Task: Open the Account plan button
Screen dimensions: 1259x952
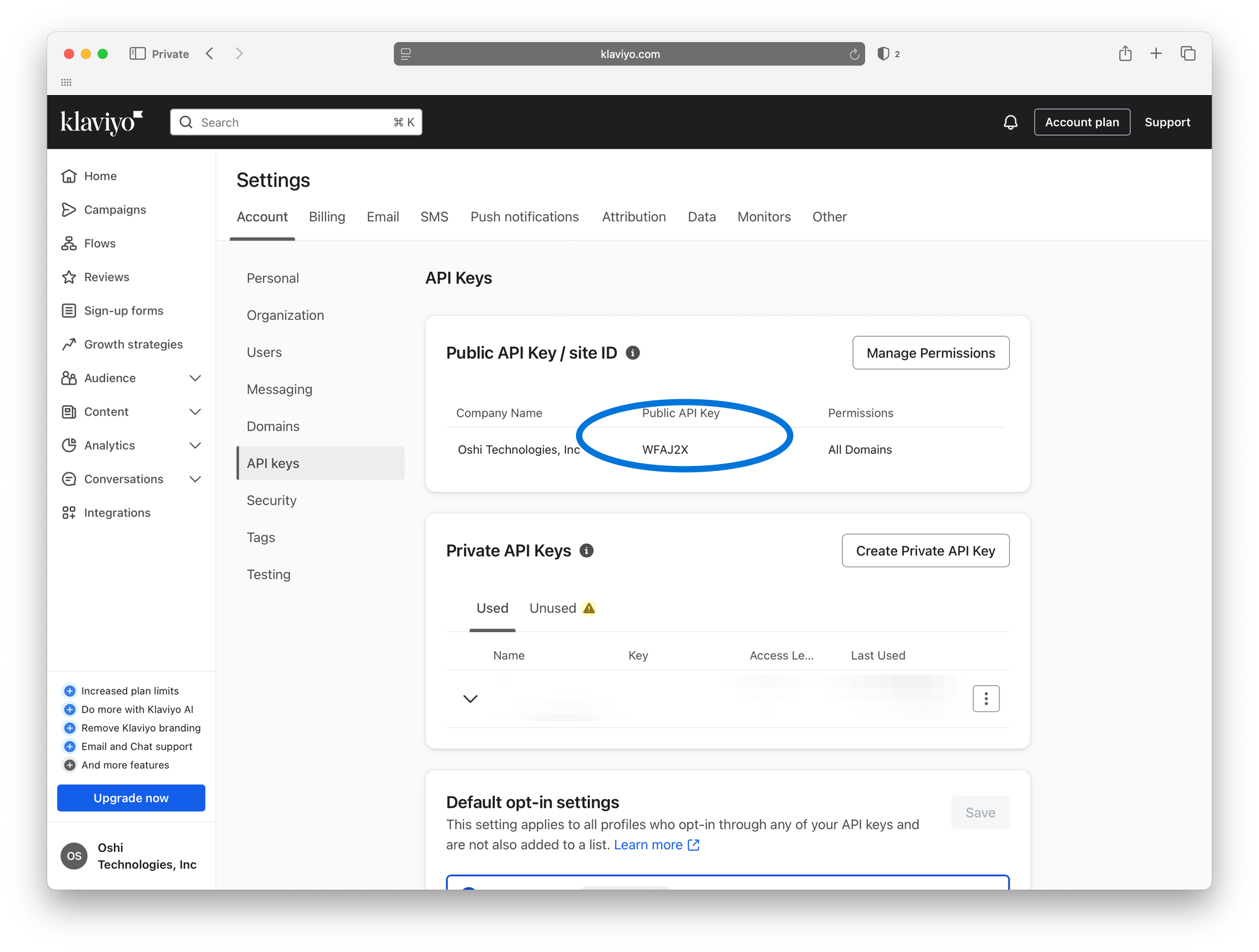Action: tap(1082, 122)
